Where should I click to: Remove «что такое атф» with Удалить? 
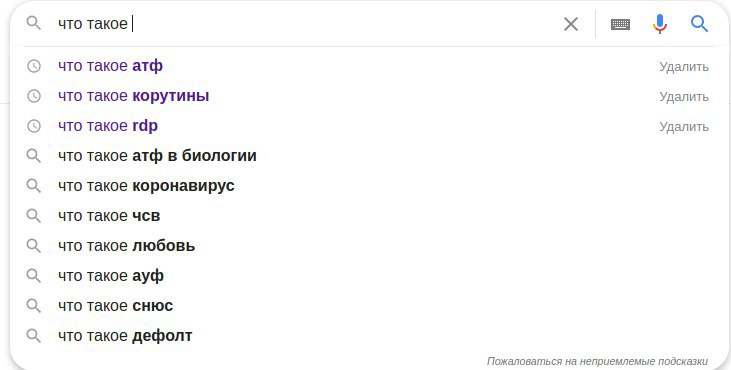pyautogui.click(x=683, y=67)
